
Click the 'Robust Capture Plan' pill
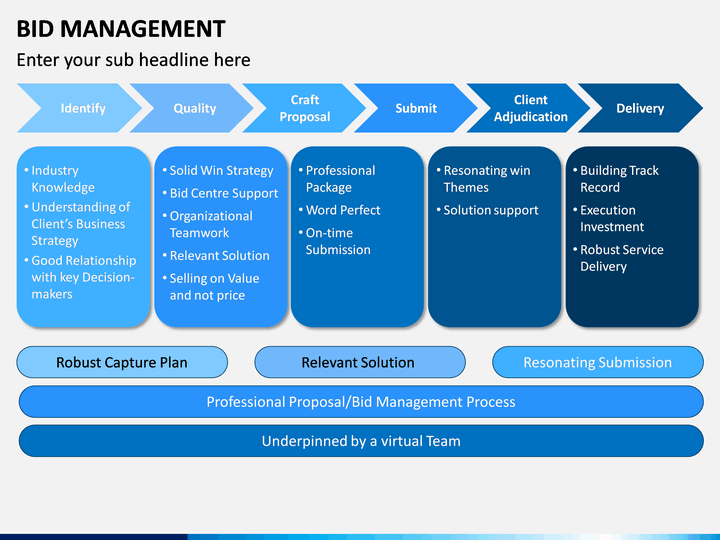[x=122, y=362]
